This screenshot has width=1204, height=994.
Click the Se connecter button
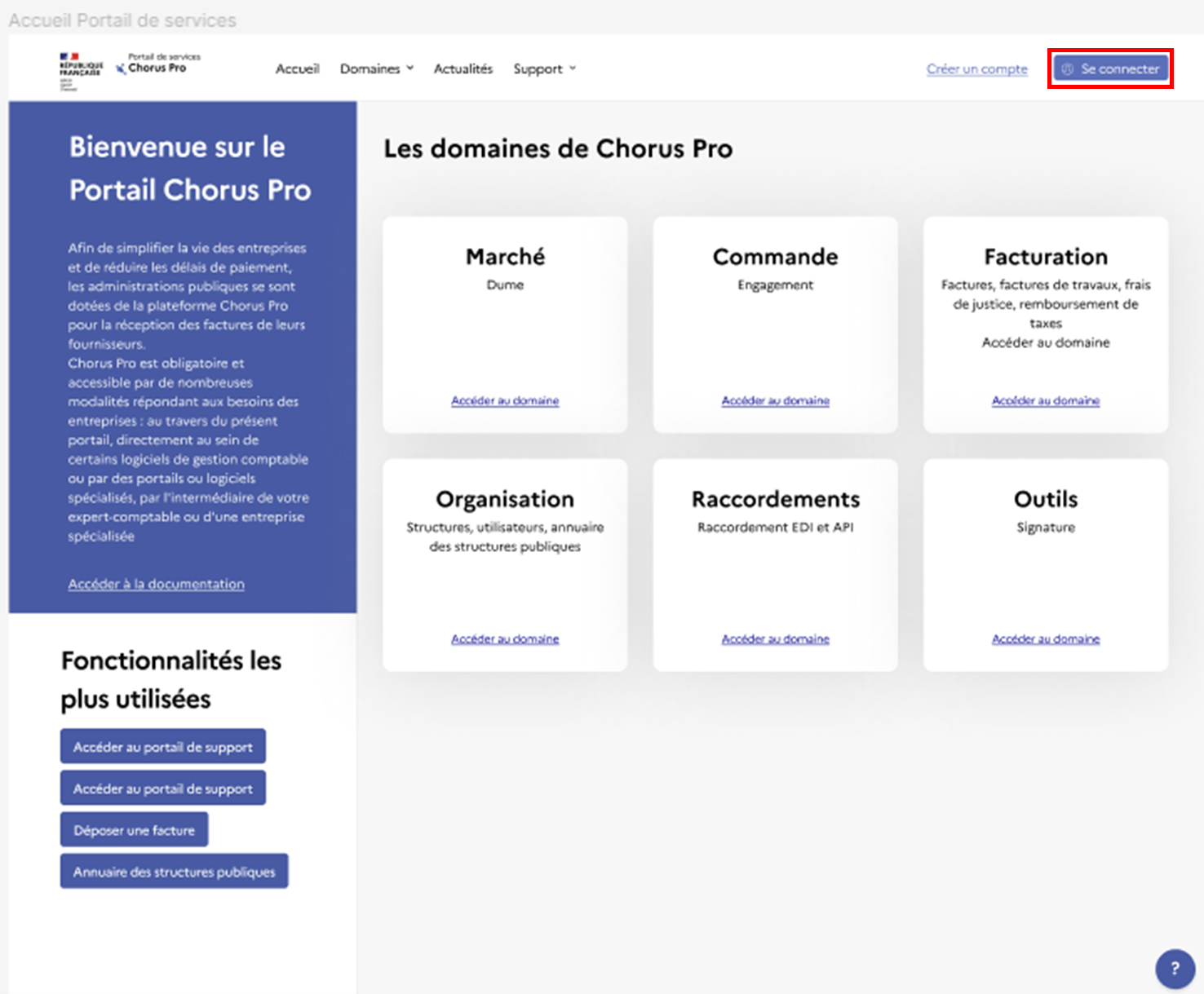click(1111, 68)
